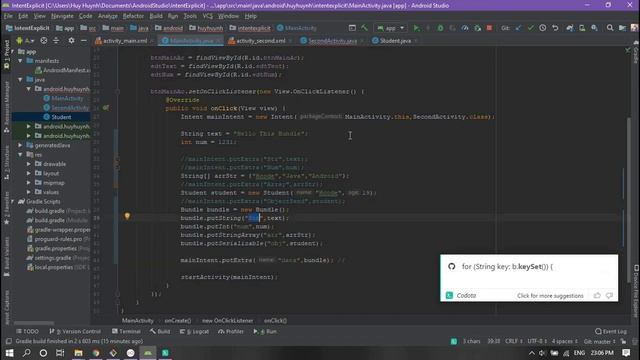Click Sync Project with Gradle Files icon
640x360 pixels.
coord(569,28)
